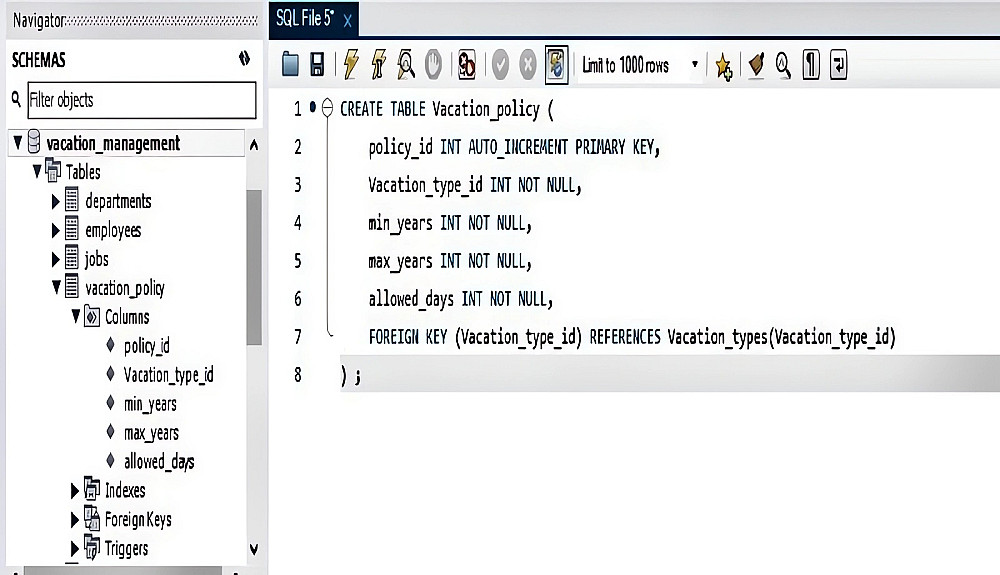Screen dimensions: 1000x575
Task: Select the employees table label
Action: pos(113,230)
